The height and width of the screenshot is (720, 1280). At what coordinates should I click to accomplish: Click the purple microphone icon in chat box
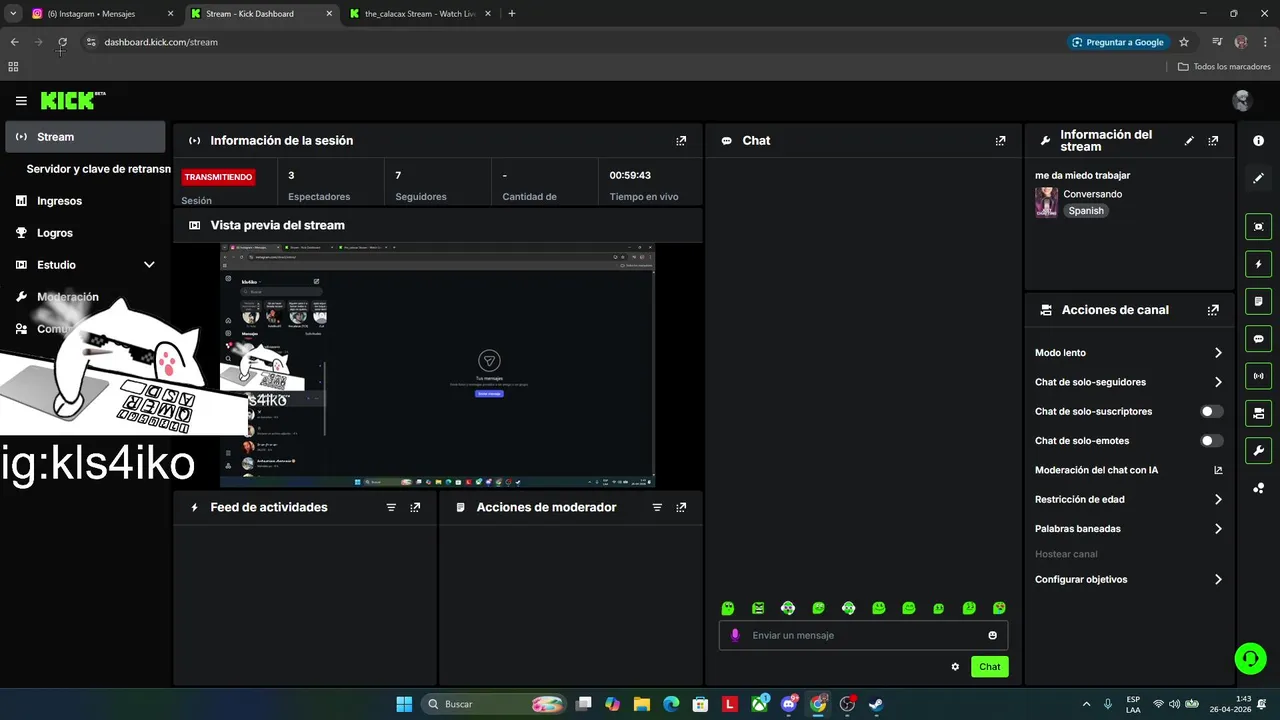point(735,635)
